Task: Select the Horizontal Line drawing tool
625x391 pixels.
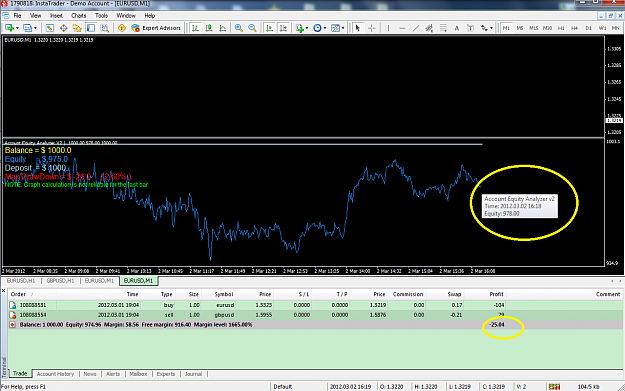Action: [402, 28]
